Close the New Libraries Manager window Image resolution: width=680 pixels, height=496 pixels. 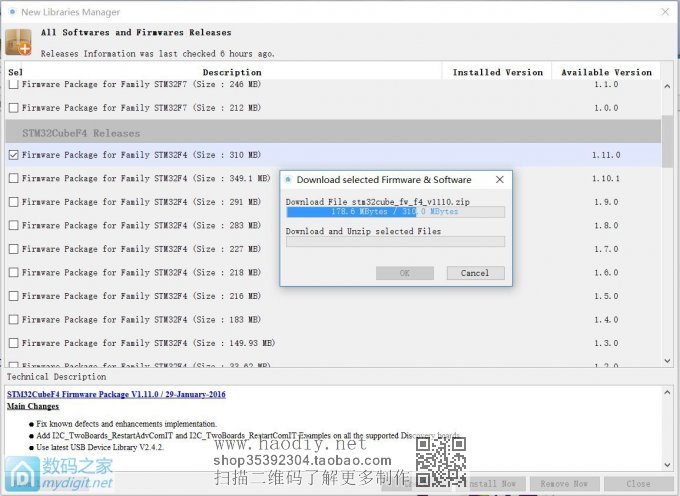(665, 13)
